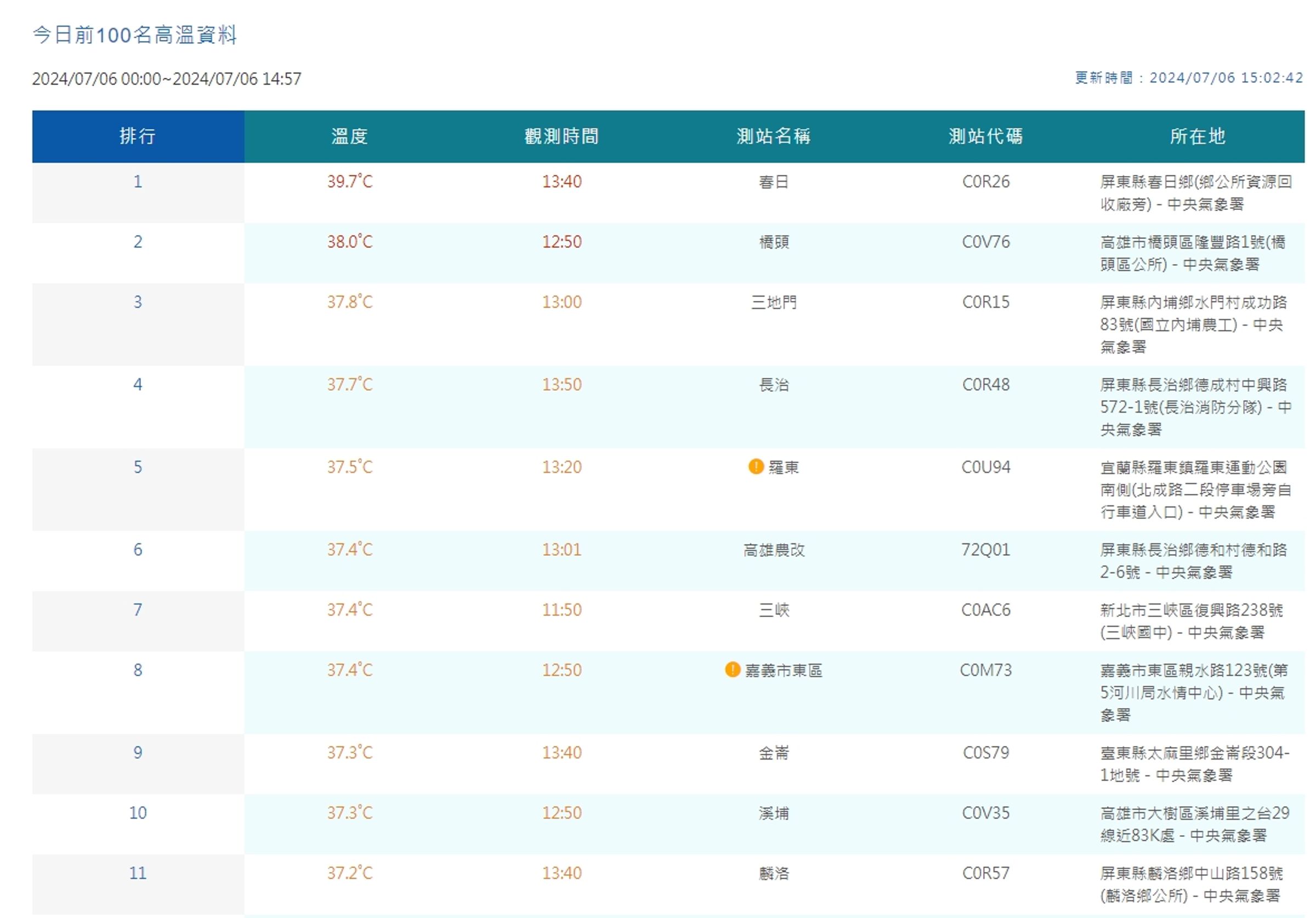Image resolution: width=1316 pixels, height=918 pixels.
Task: Click observation time 13:01 for 高雄農改
Action: pos(561,550)
